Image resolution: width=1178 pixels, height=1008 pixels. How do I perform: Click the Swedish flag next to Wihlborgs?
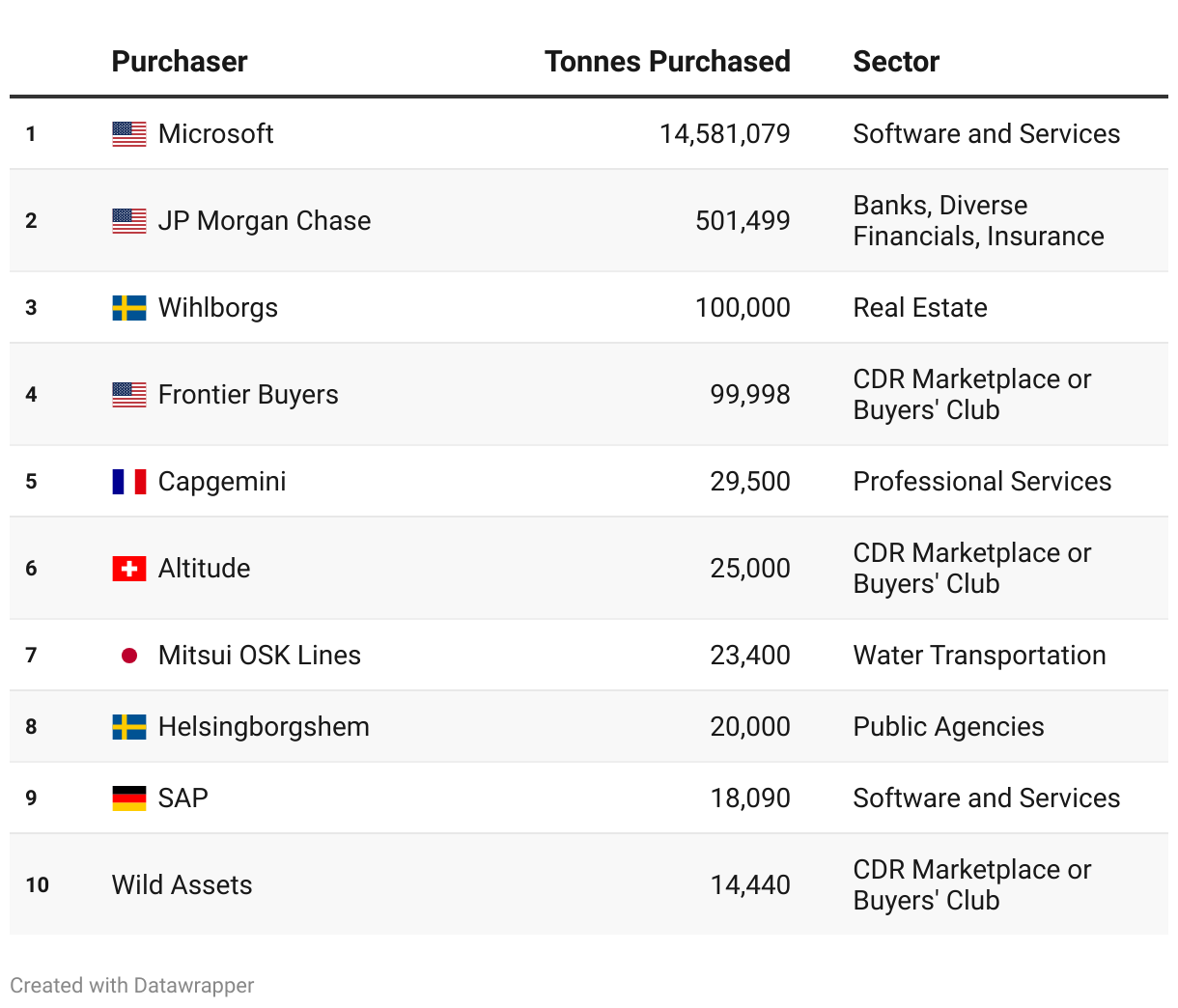[x=129, y=308]
